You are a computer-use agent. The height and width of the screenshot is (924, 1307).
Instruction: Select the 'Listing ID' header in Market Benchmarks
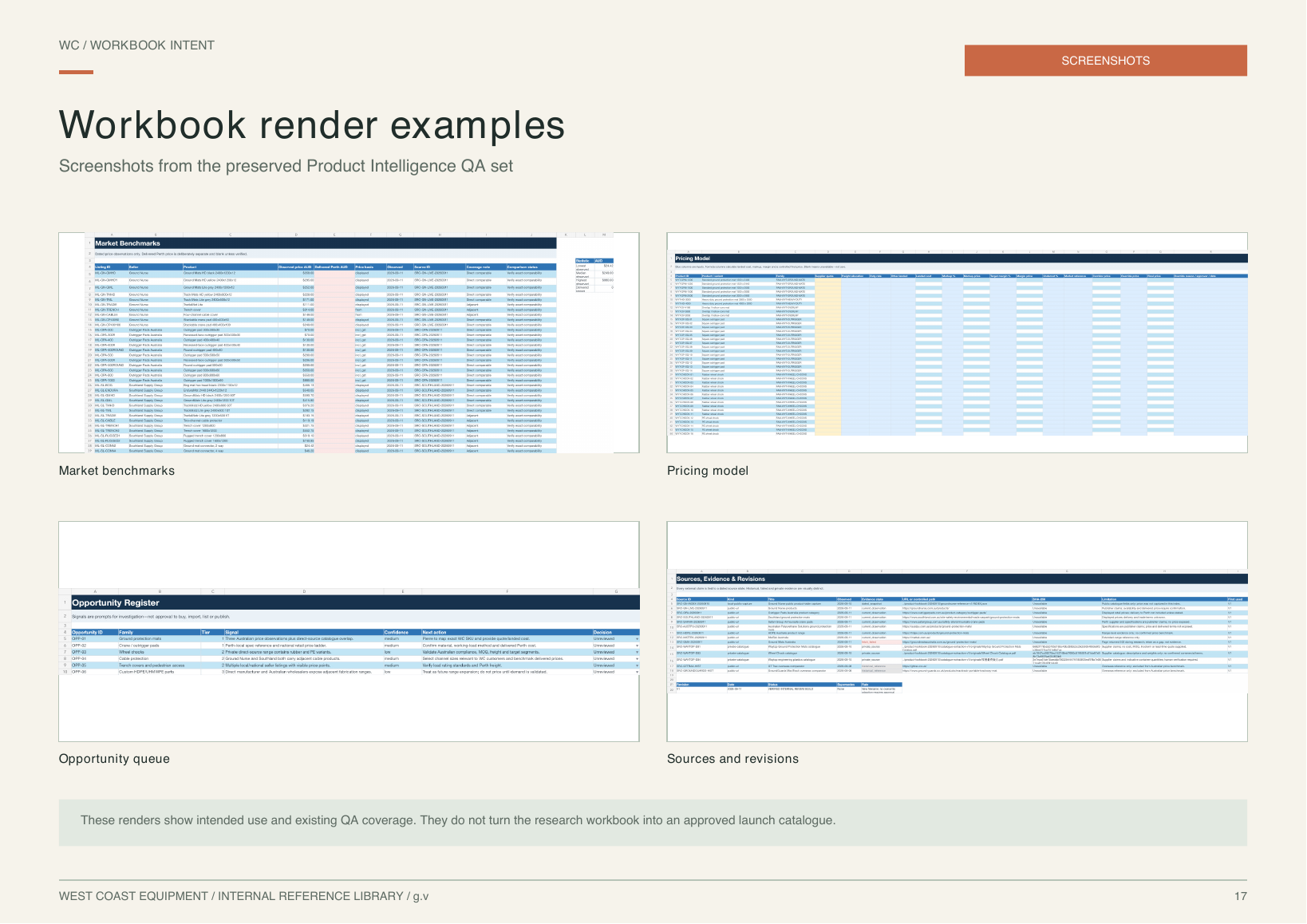point(111,267)
